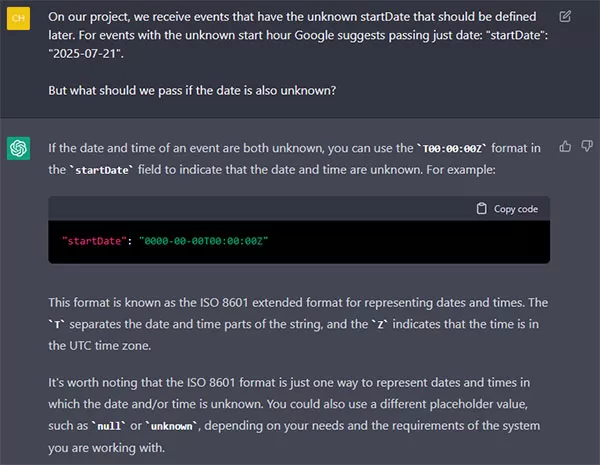Give the response a thumbs down
The image size is (600, 465).
click(587, 146)
